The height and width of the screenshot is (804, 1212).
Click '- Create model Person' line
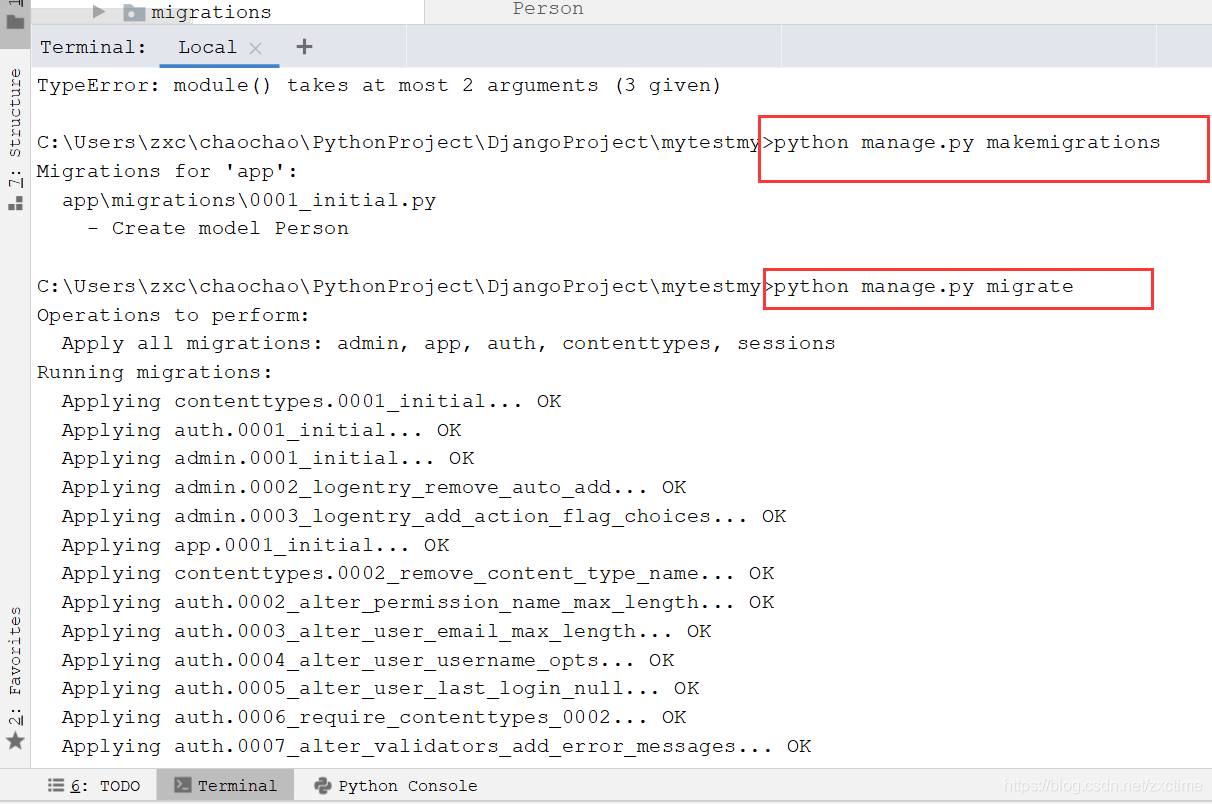[218, 229]
